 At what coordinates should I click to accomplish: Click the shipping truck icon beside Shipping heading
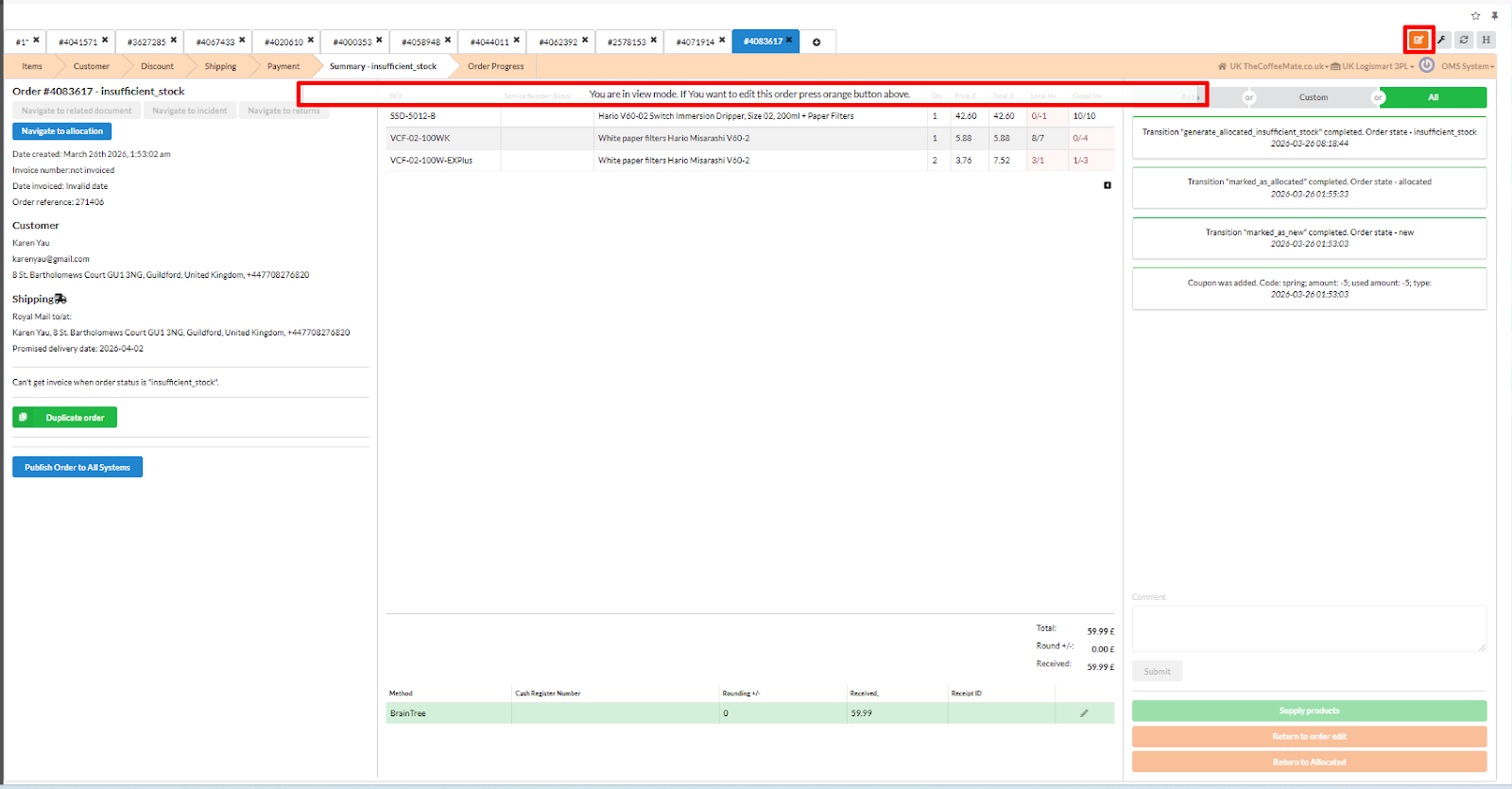pyautogui.click(x=61, y=299)
